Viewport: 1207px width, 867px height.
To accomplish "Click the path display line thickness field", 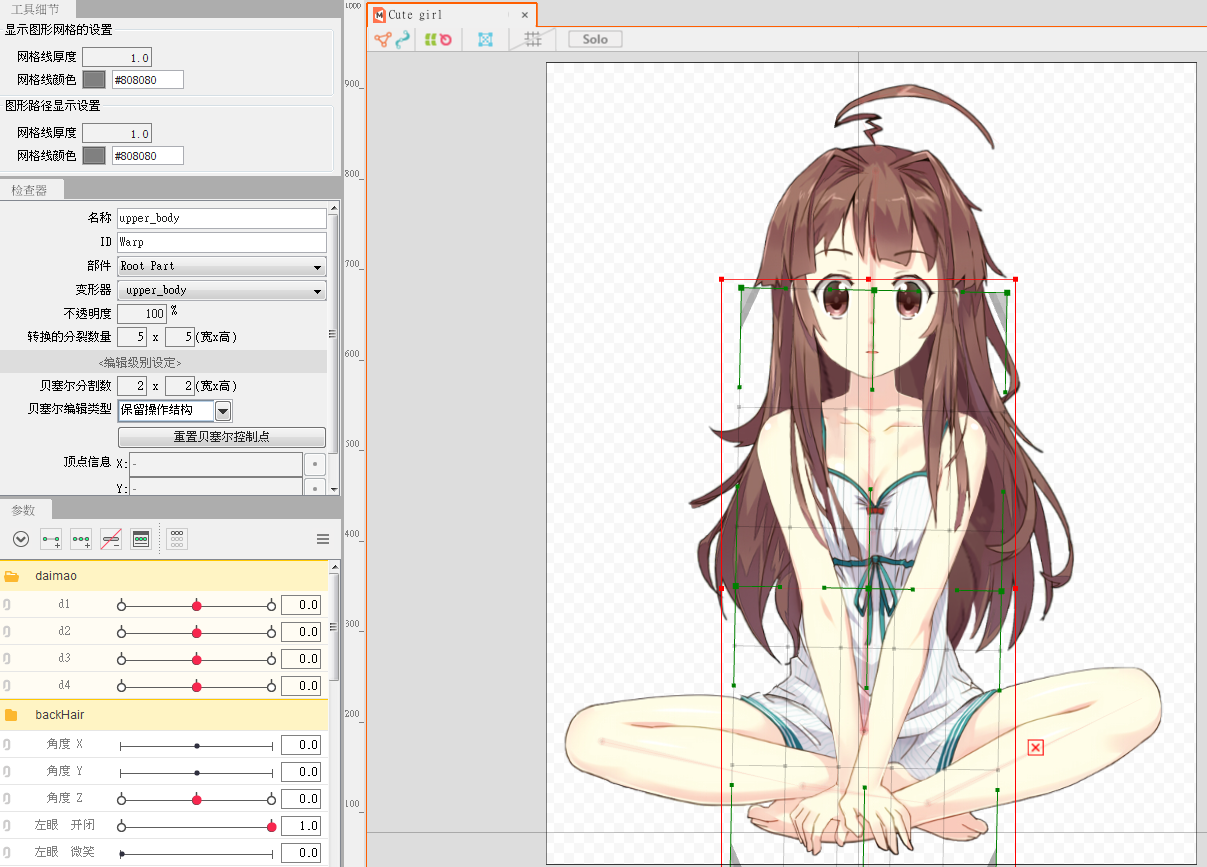I will [117, 134].
